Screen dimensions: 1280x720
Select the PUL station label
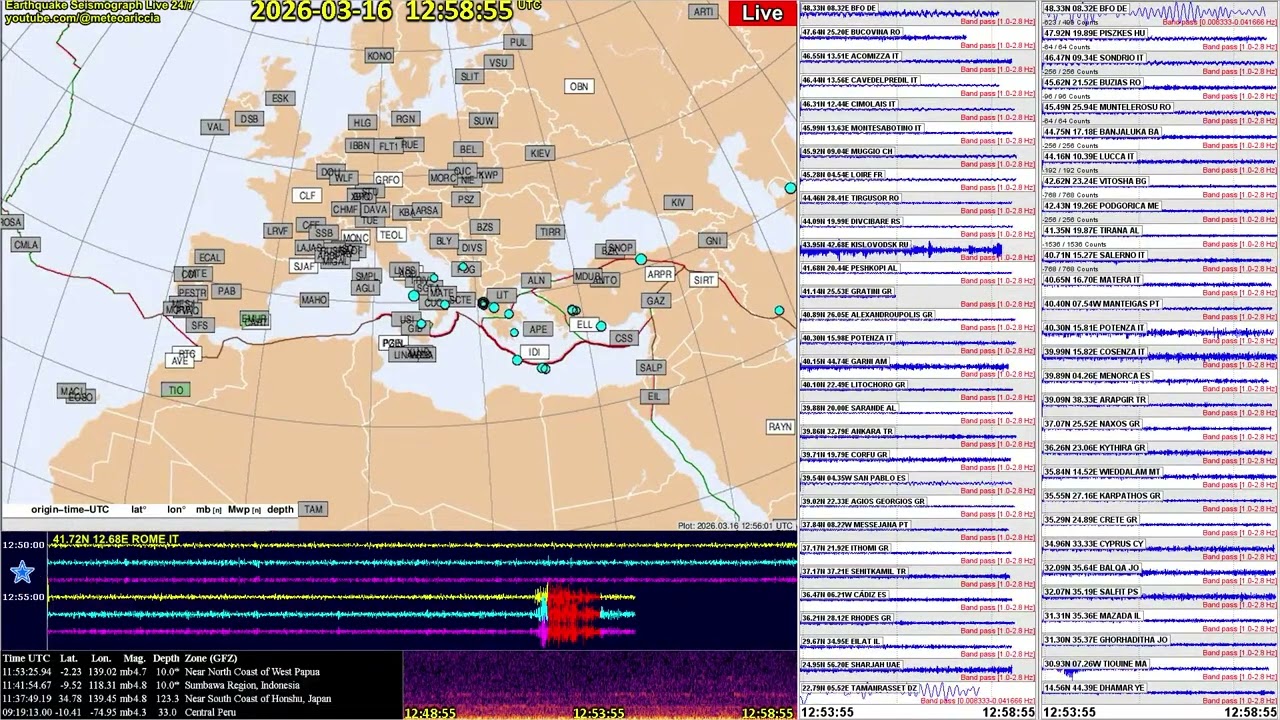click(x=518, y=42)
